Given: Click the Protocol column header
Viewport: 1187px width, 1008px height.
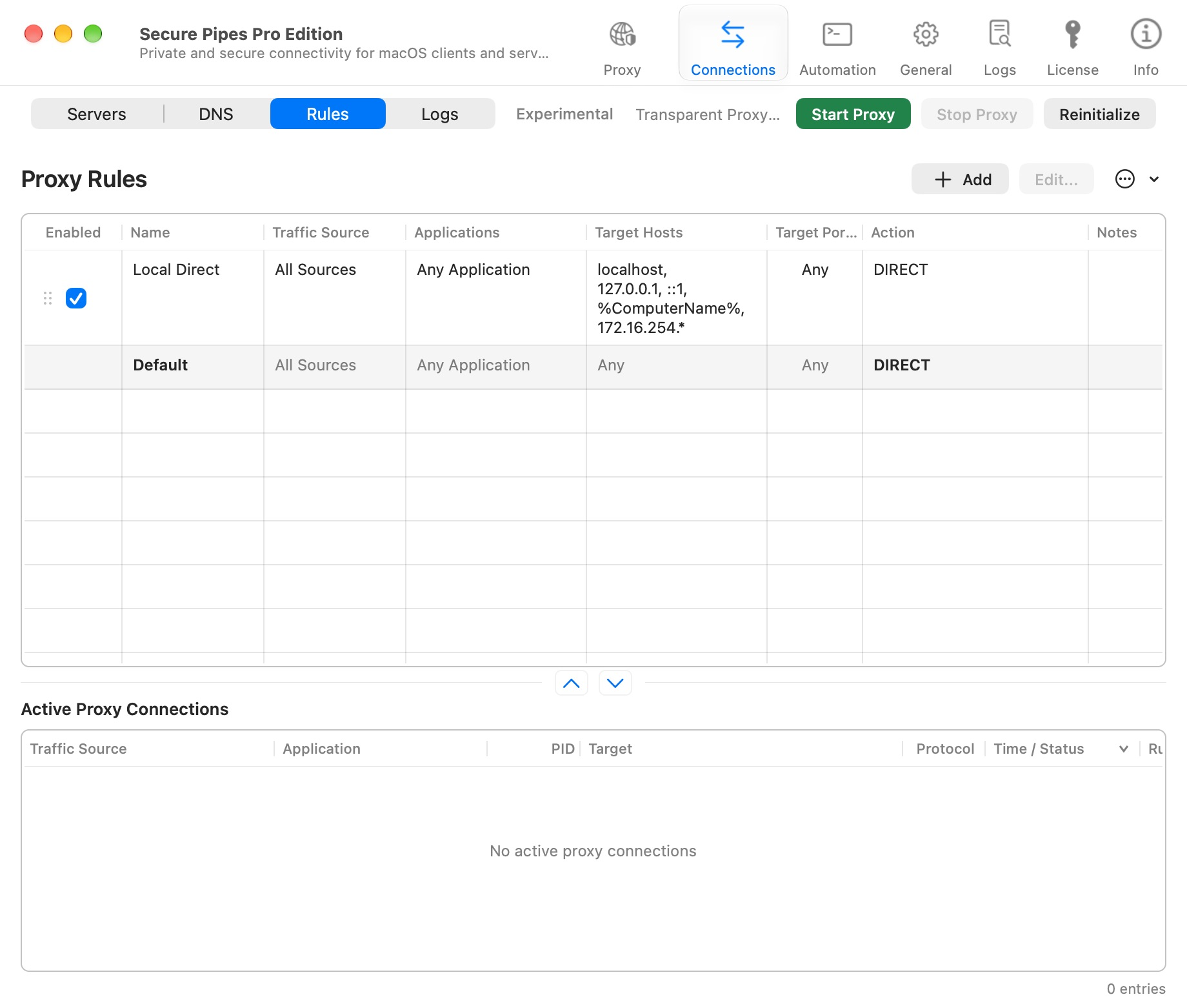Looking at the screenshot, I should tap(945, 749).
